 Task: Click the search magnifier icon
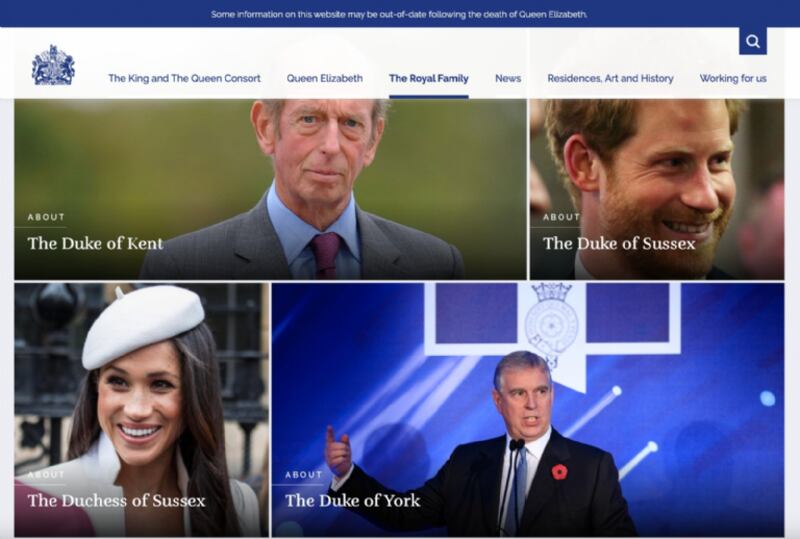click(x=753, y=41)
